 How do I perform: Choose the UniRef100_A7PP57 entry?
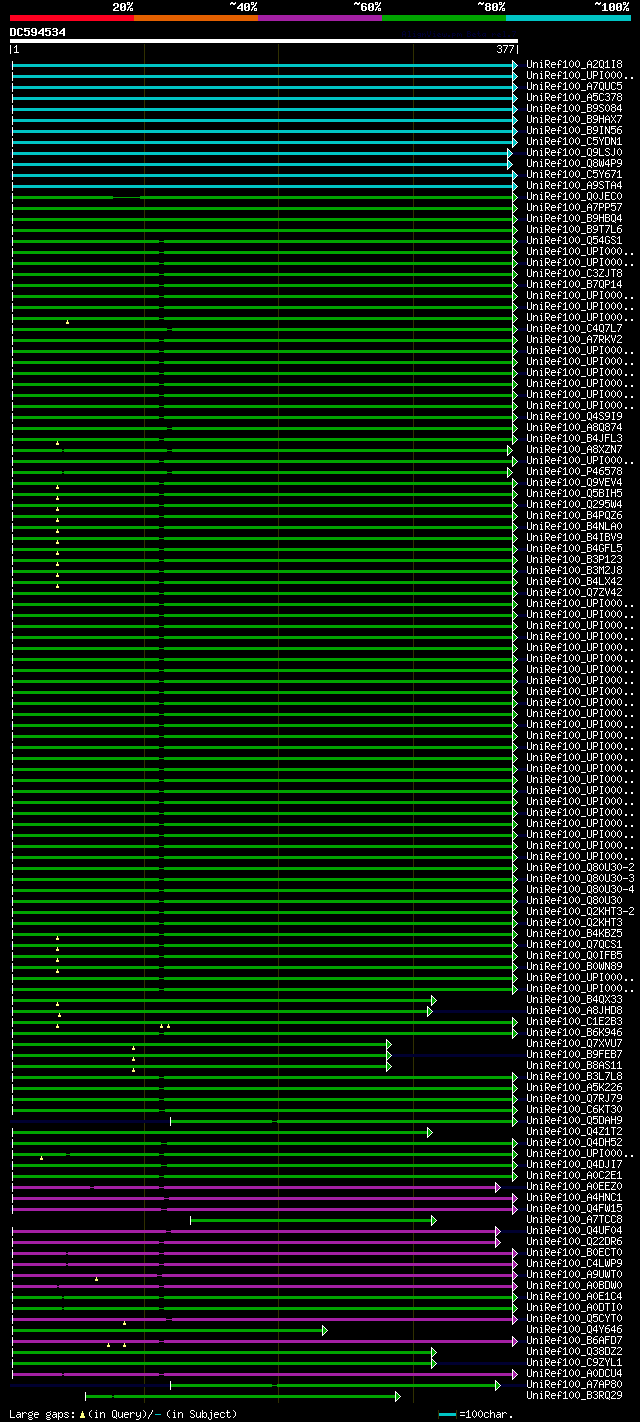point(574,207)
